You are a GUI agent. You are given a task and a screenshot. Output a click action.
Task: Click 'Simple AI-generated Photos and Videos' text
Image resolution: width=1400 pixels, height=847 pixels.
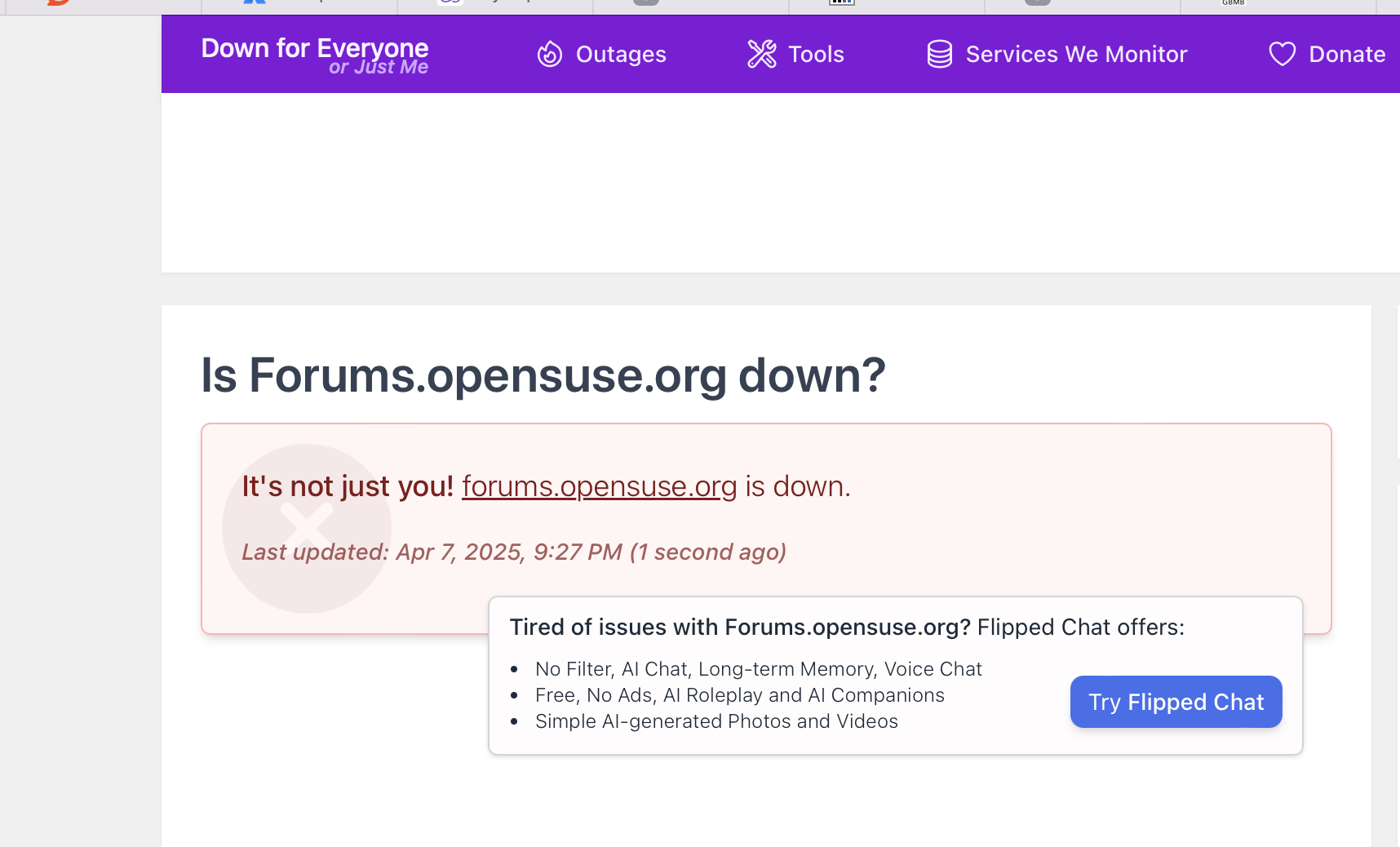[716, 721]
